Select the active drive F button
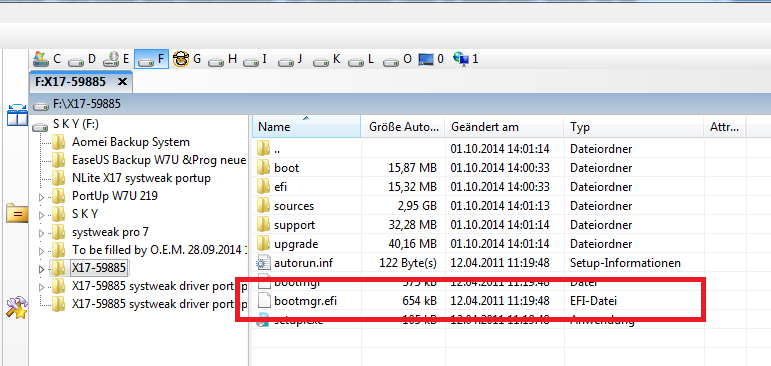This screenshot has height=366, width=771. pos(151,60)
